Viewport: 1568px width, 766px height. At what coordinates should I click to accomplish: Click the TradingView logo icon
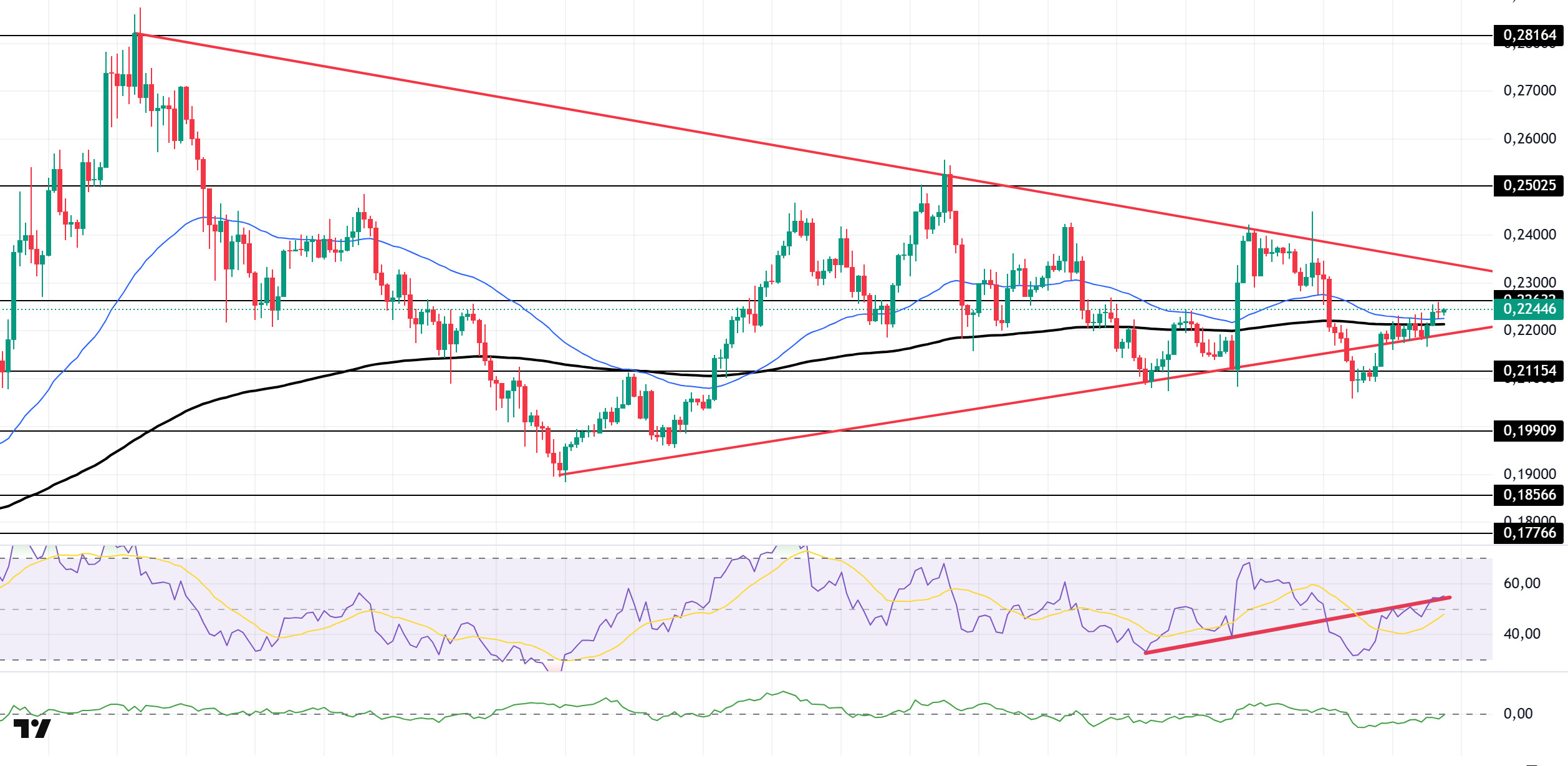click(32, 729)
